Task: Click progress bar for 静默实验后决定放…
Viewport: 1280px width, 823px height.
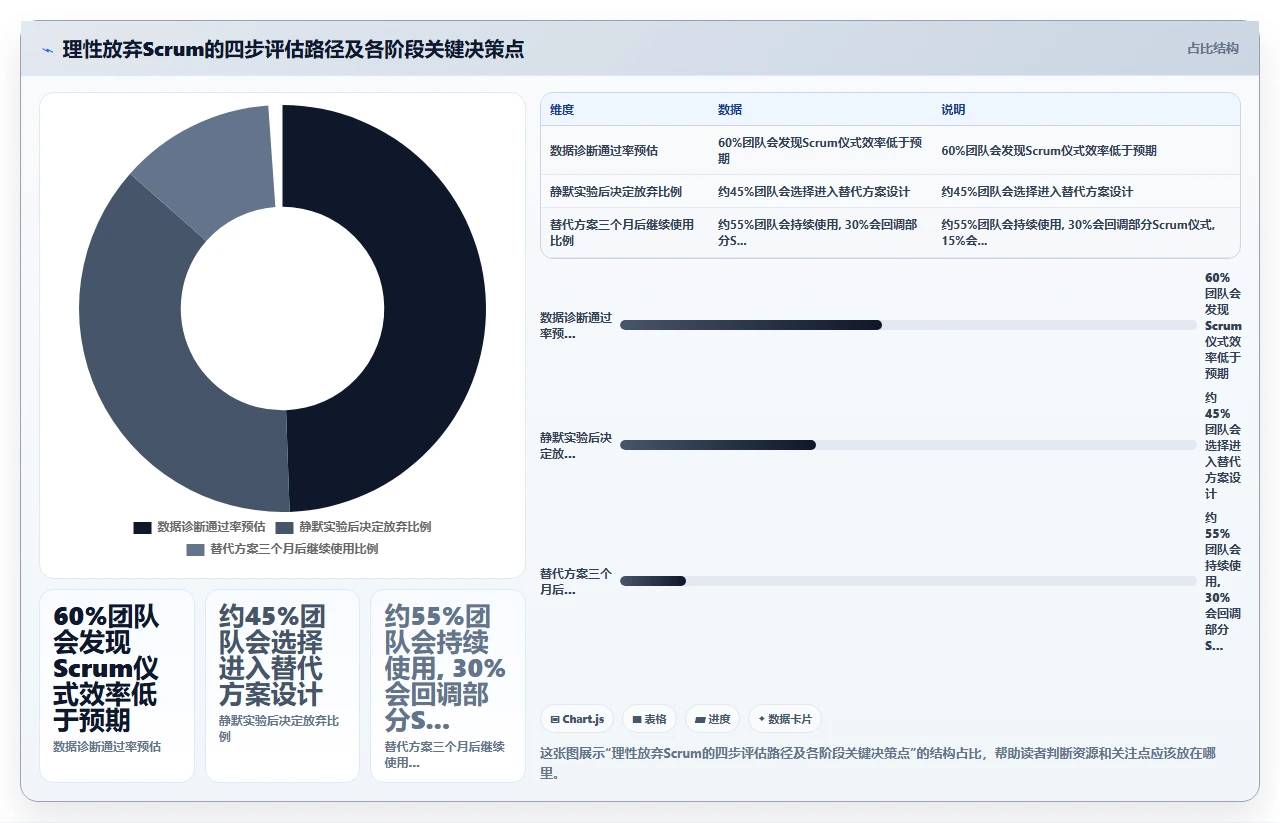Action: pyautogui.click(x=908, y=445)
